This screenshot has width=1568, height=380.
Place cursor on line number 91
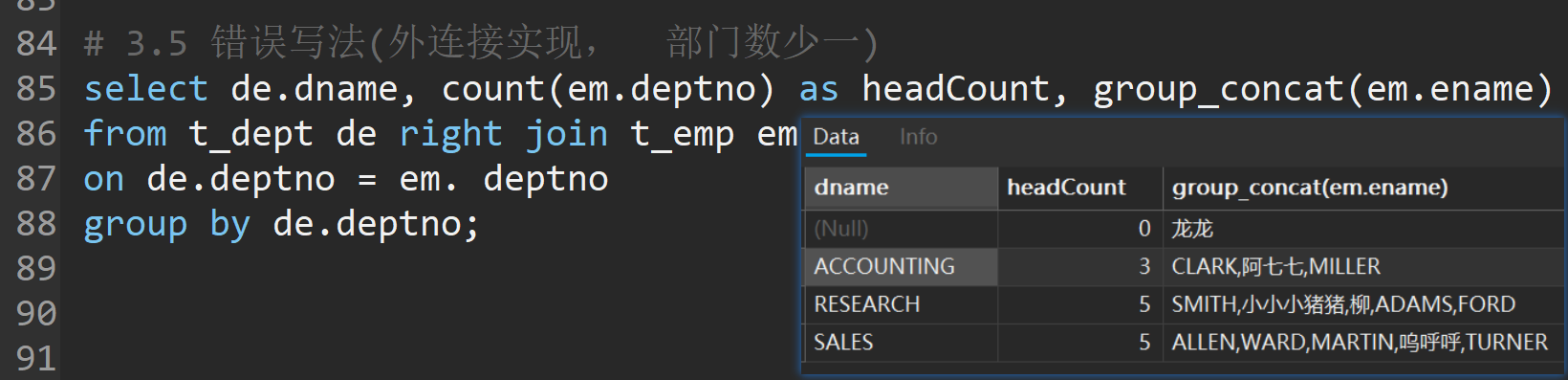36,359
